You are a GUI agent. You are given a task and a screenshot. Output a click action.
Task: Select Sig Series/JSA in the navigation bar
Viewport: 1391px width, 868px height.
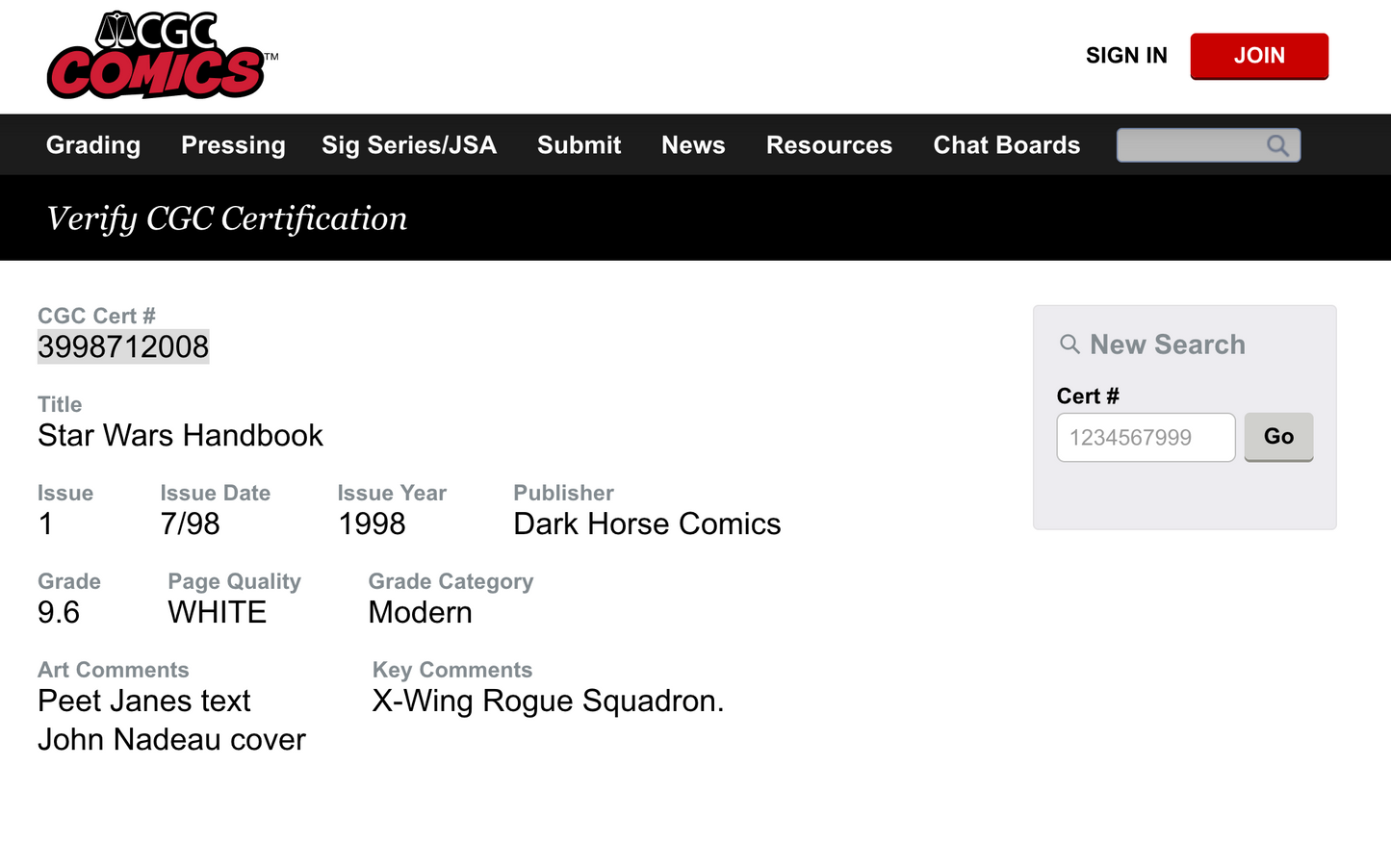coord(409,145)
